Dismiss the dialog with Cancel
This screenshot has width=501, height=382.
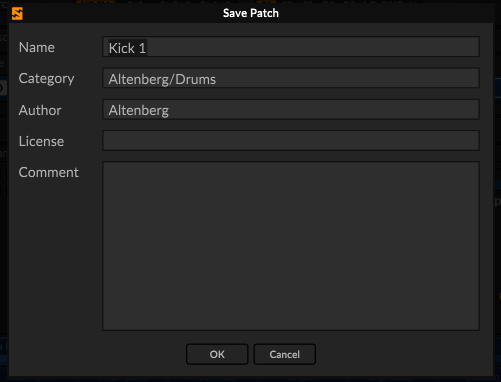285,354
